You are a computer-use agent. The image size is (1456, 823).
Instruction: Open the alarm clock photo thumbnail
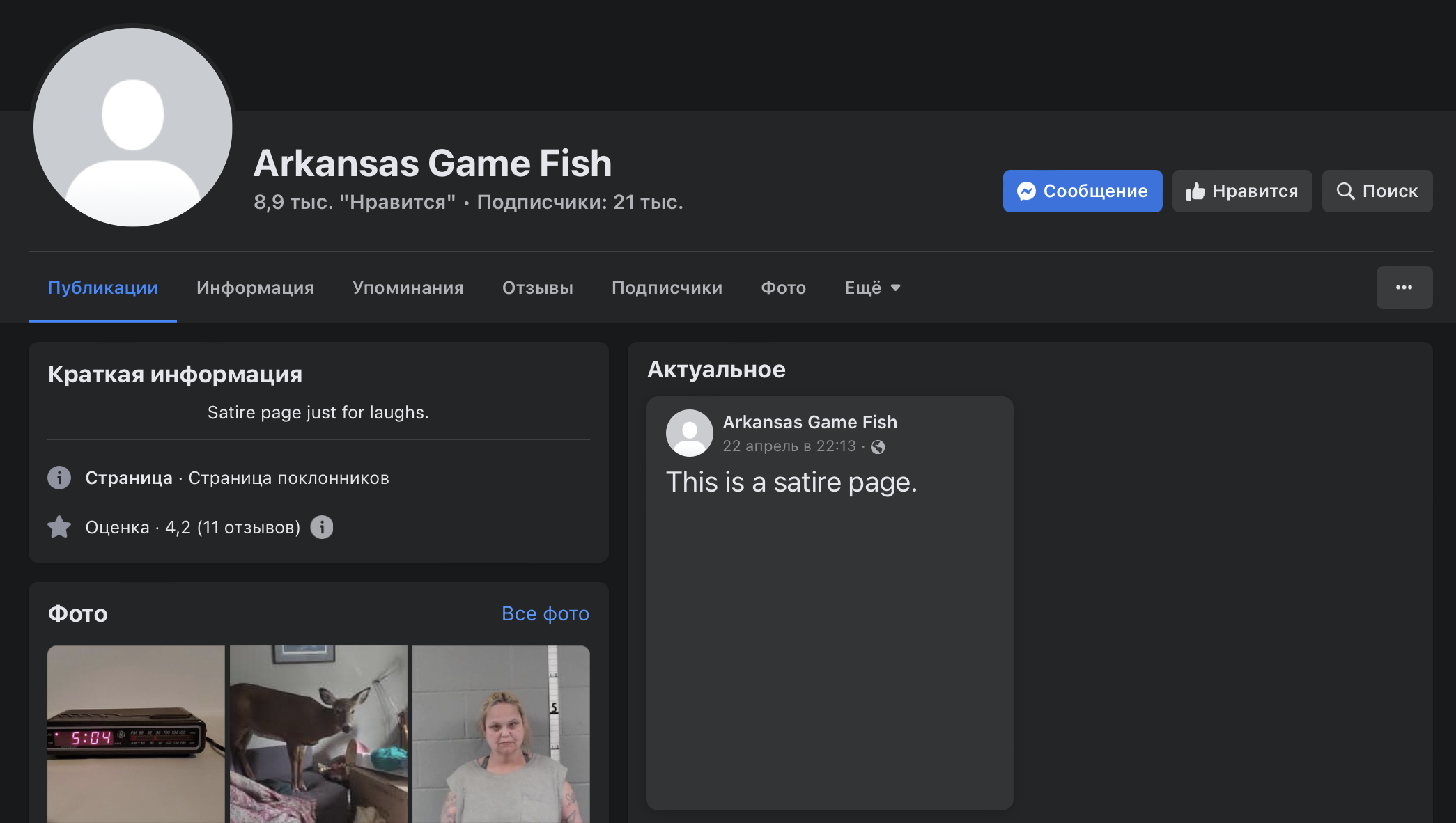(x=137, y=734)
